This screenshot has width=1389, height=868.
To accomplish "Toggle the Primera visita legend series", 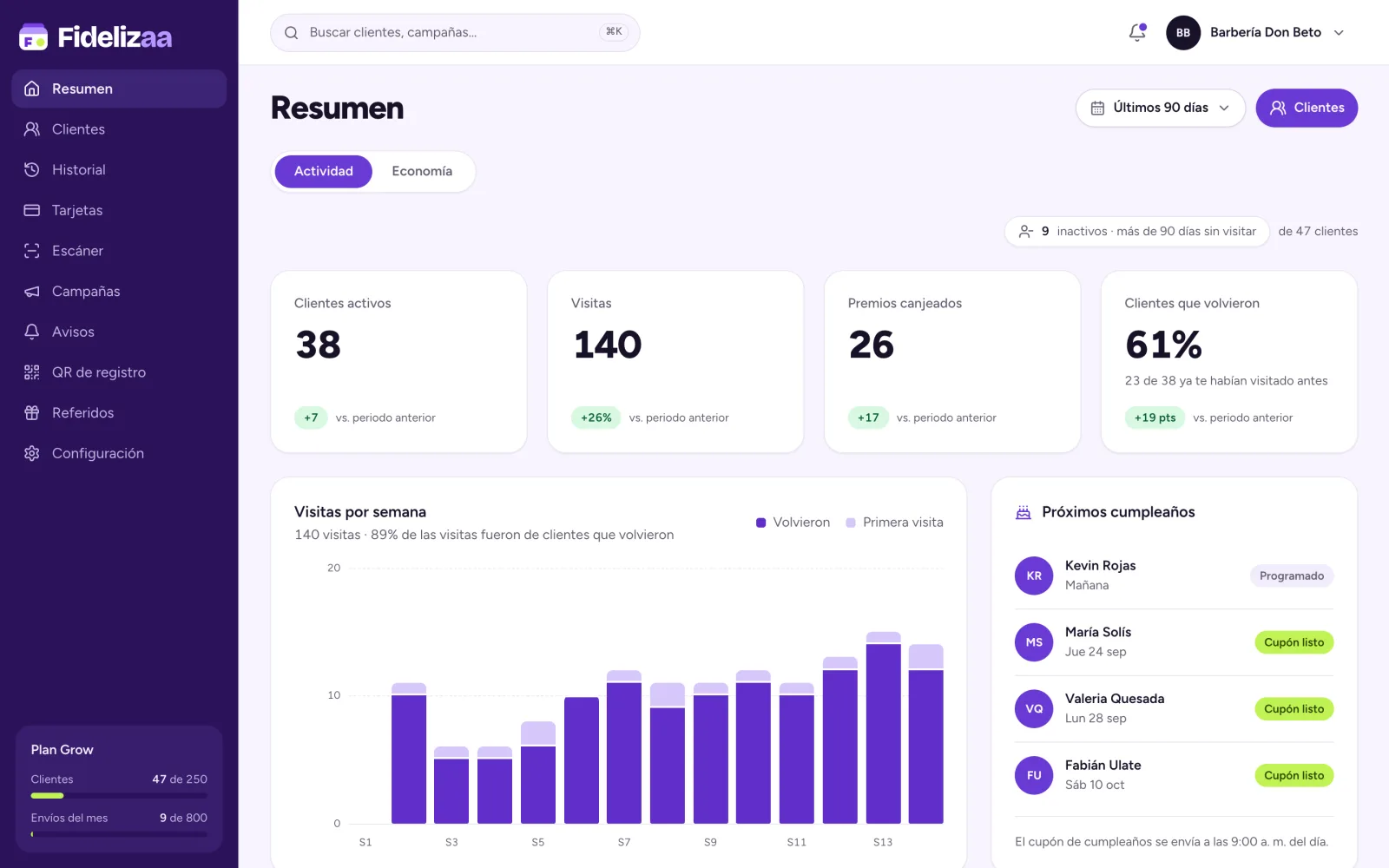I will click(x=894, y=523).
